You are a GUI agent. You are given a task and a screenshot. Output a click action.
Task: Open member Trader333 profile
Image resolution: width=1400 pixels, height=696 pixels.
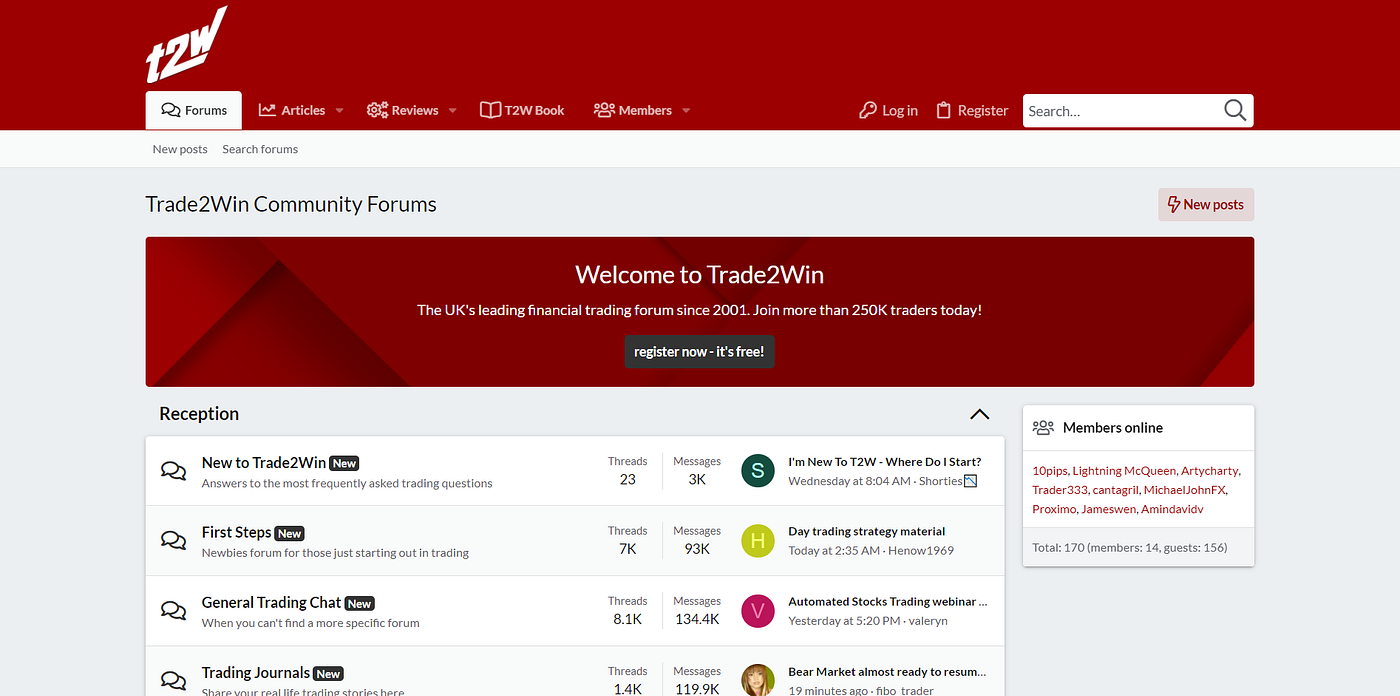point(1059,490)
